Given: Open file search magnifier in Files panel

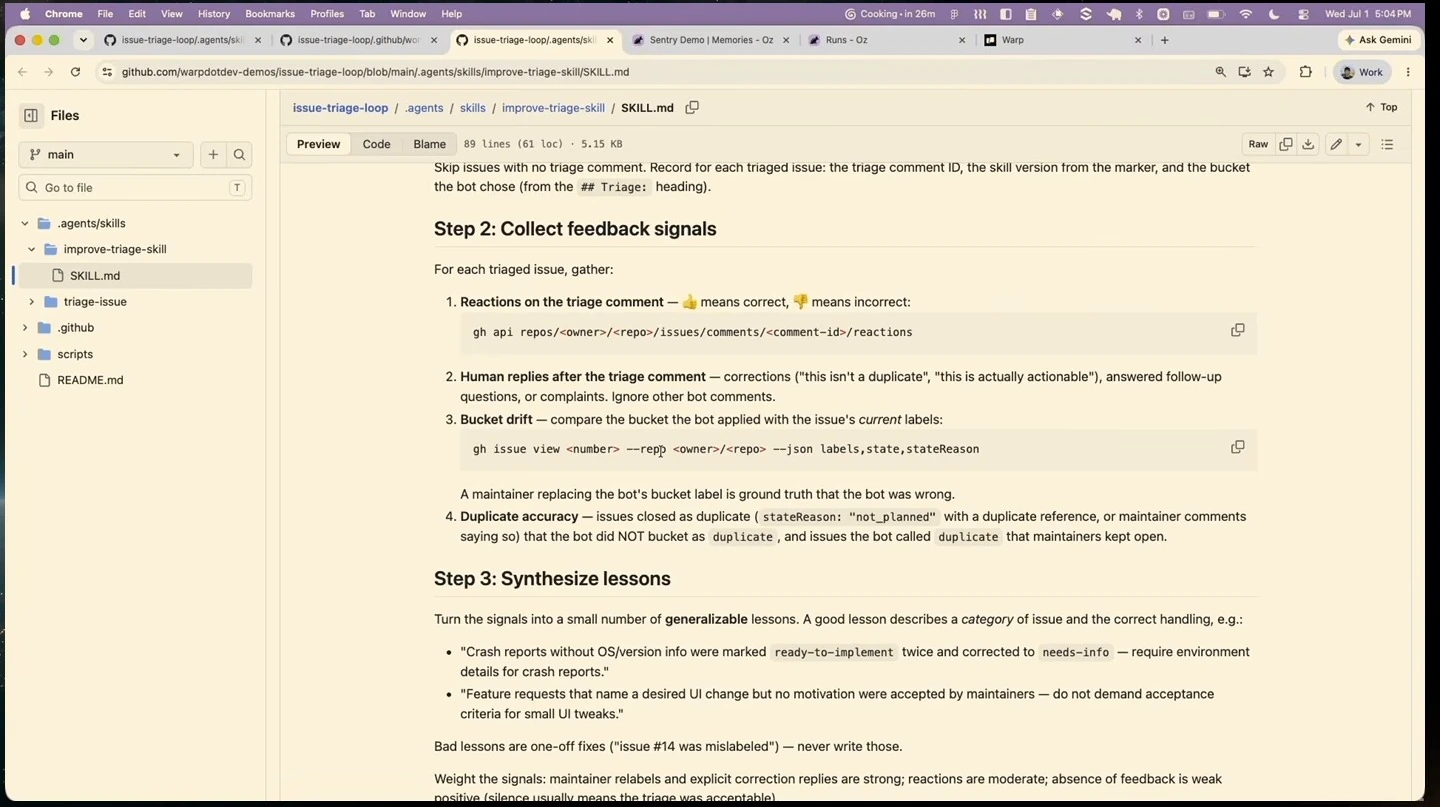Looking at the screenshot, I should click(x=239, y=154).
